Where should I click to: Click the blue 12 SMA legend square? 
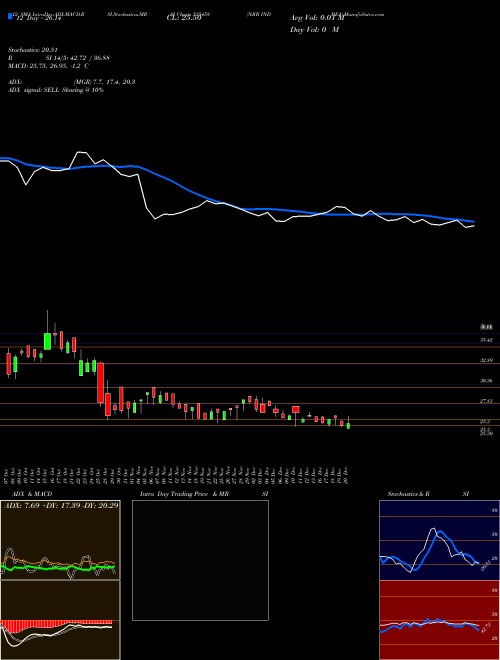click(x=10, y=17)
